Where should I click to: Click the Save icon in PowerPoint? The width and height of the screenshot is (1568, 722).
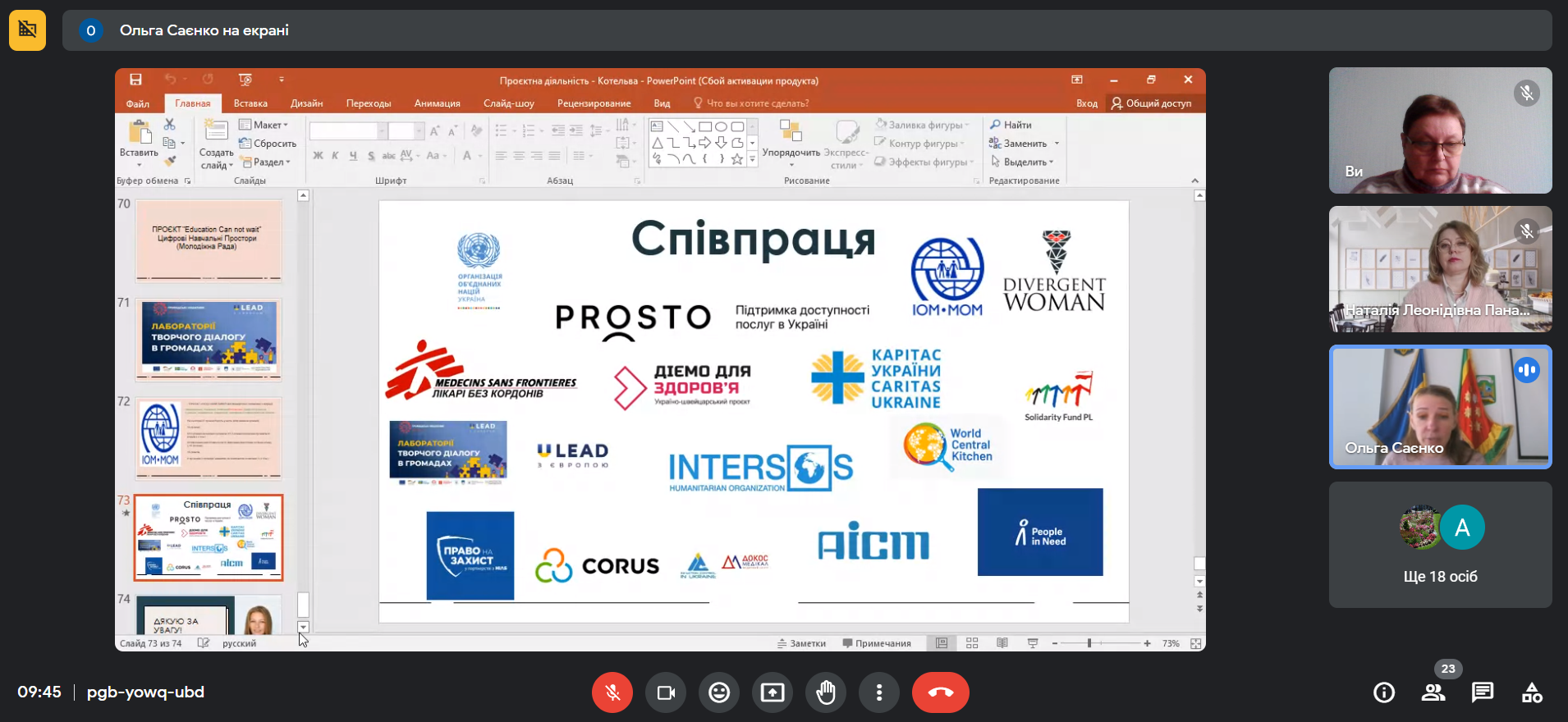135,80
